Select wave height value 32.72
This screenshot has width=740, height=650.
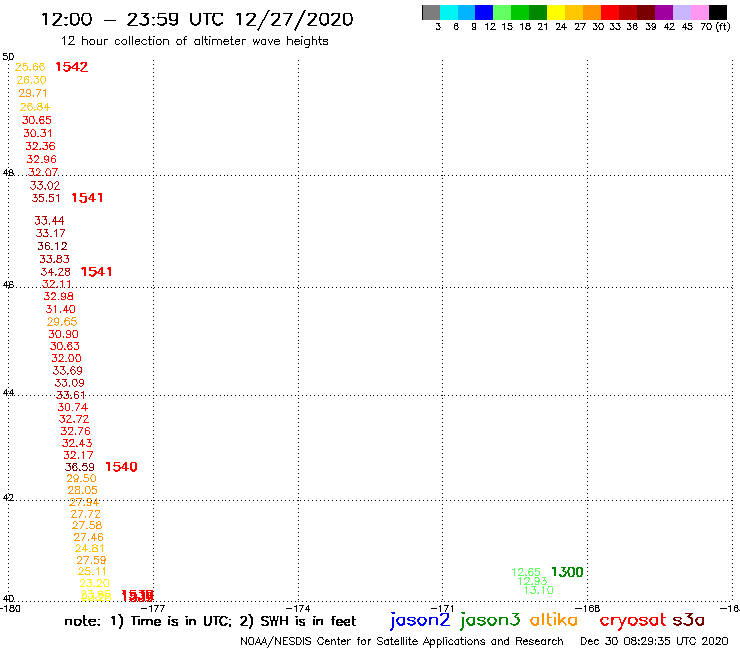coord(74,419)
